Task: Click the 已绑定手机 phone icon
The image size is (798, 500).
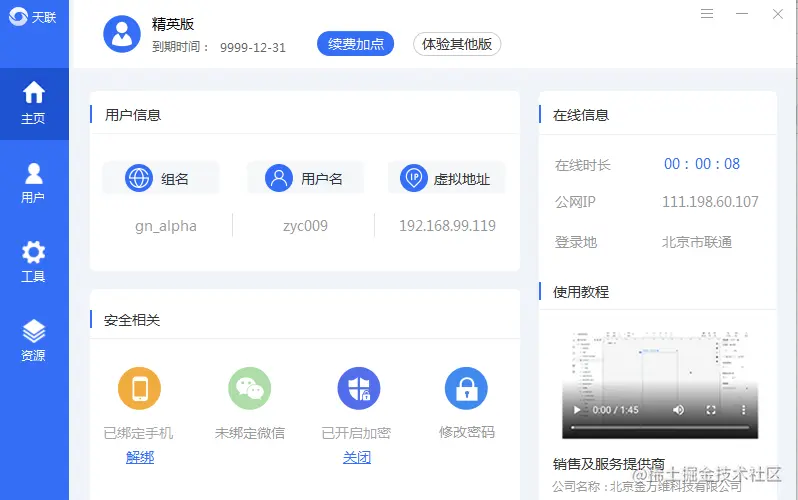Action: [x=139, y=388]
